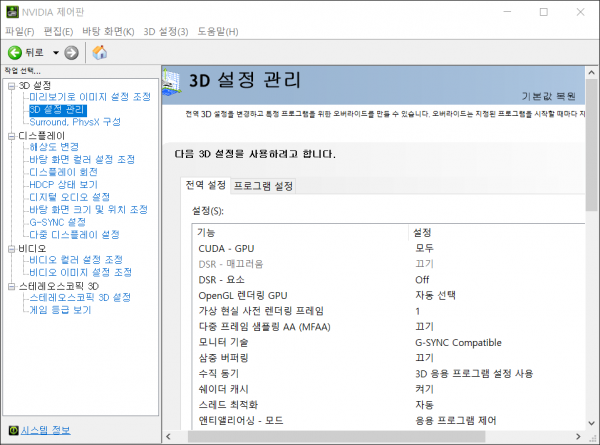Open the 도움말(H) menu

[x=218, y=31]
